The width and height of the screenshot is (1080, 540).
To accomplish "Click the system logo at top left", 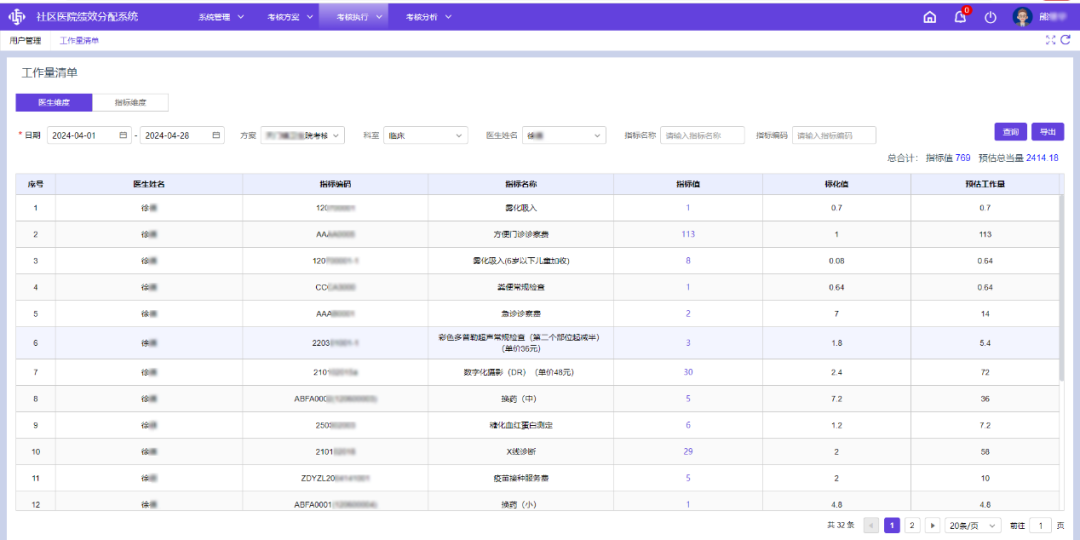I will (17, 17).
